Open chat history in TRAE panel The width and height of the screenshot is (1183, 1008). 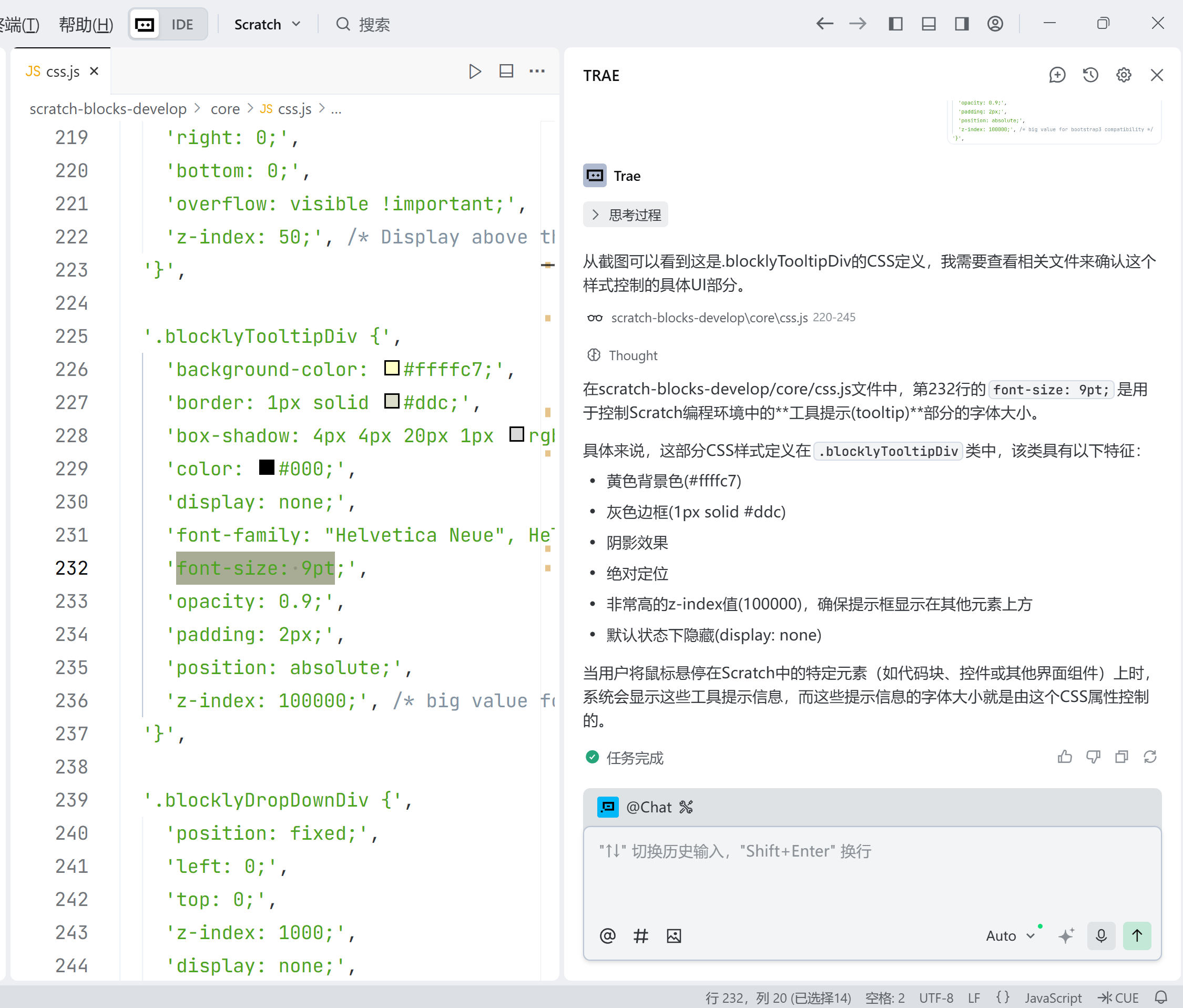[x=1090, y=75]
